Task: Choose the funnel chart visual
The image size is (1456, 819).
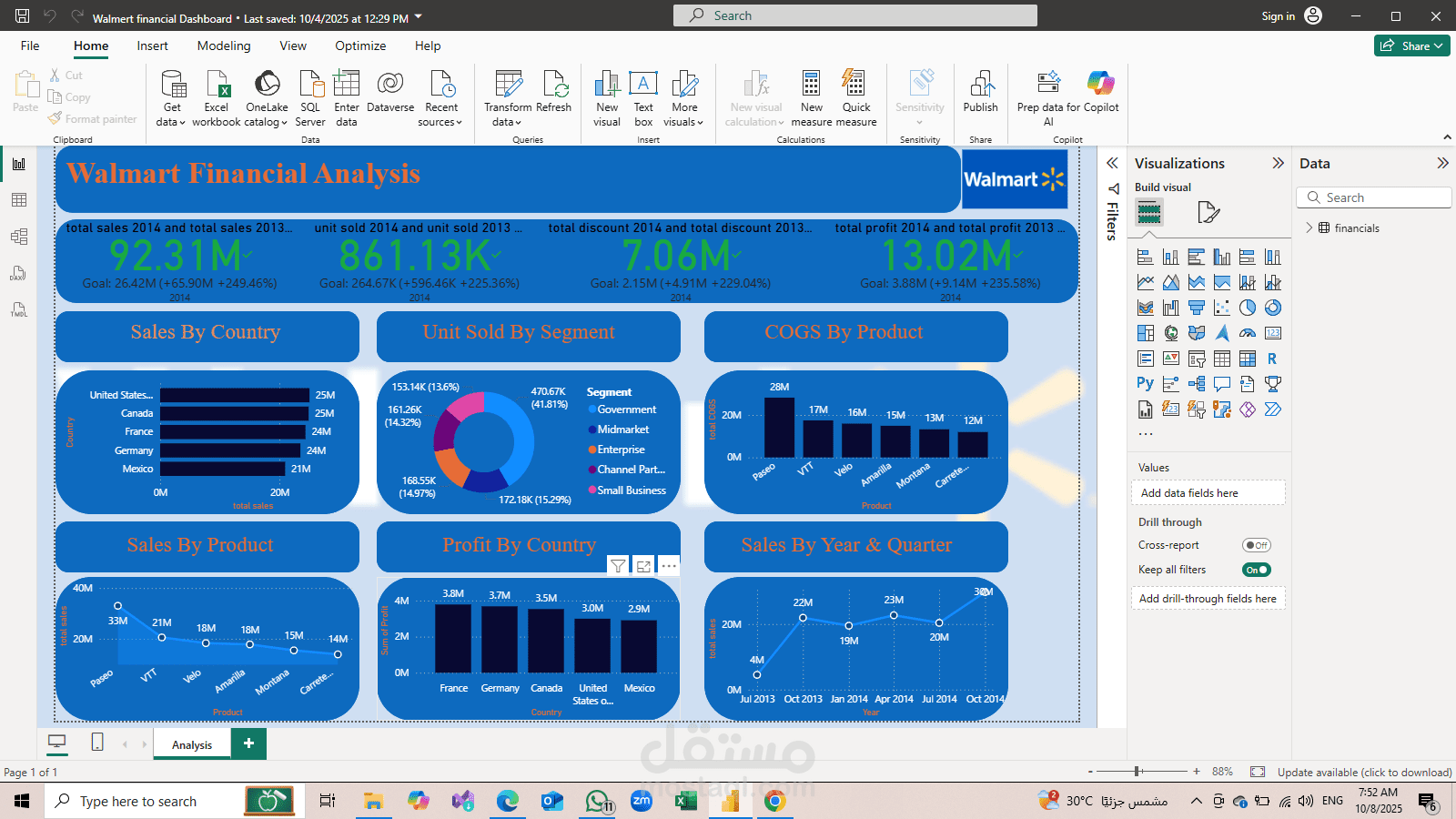Action: click(1197, 308)
